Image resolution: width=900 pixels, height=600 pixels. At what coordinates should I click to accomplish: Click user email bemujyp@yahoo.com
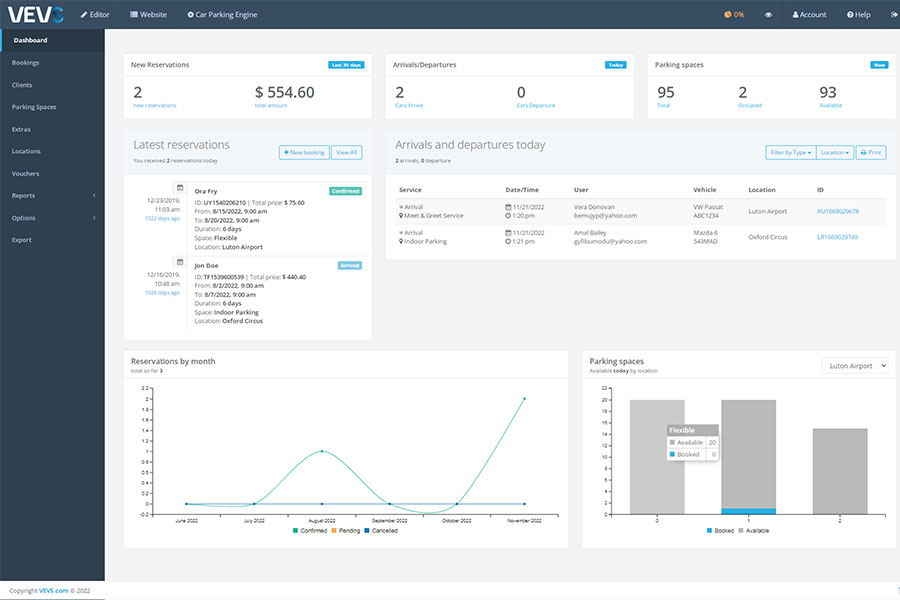605,216
